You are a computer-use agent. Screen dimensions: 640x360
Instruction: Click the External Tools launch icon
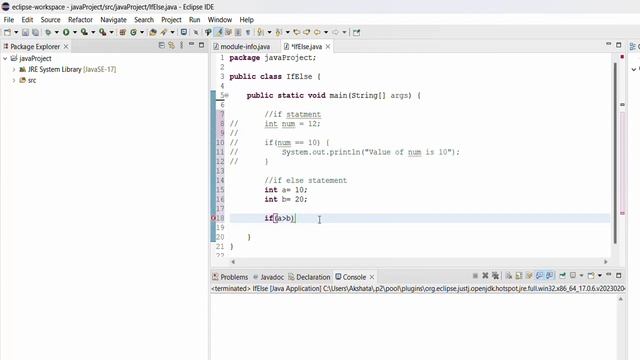click(x=102, y=32)
